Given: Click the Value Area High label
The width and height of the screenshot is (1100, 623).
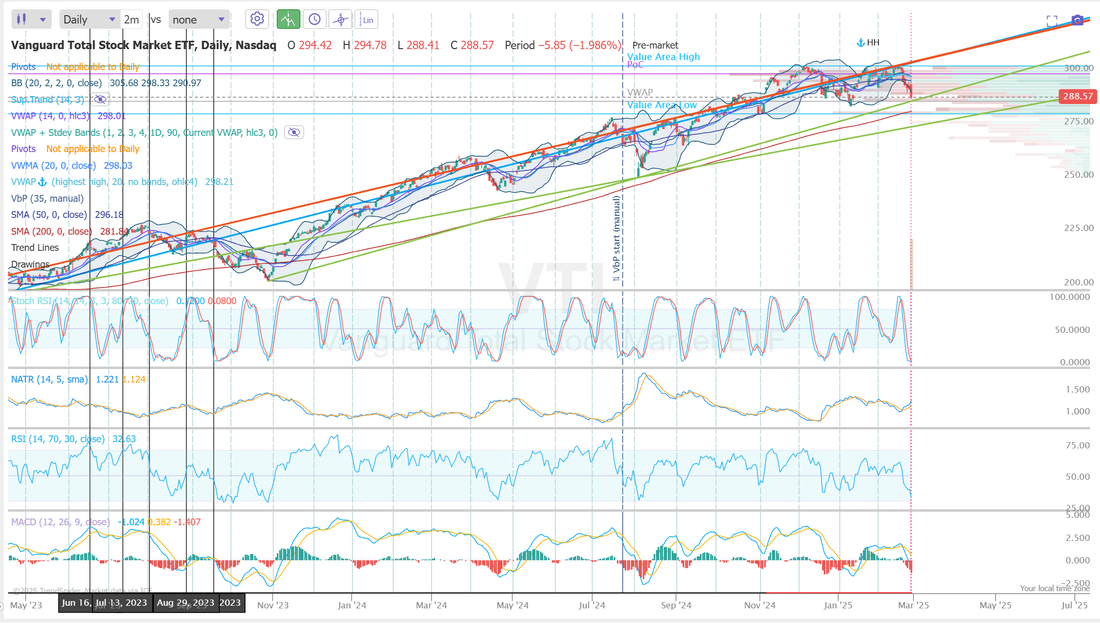Looking at the screenshot, I should point(664,57).
